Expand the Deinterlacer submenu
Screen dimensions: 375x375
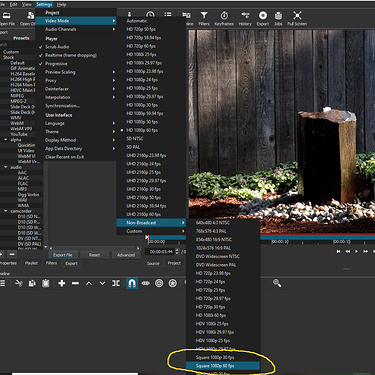click(x=76, y=89)
